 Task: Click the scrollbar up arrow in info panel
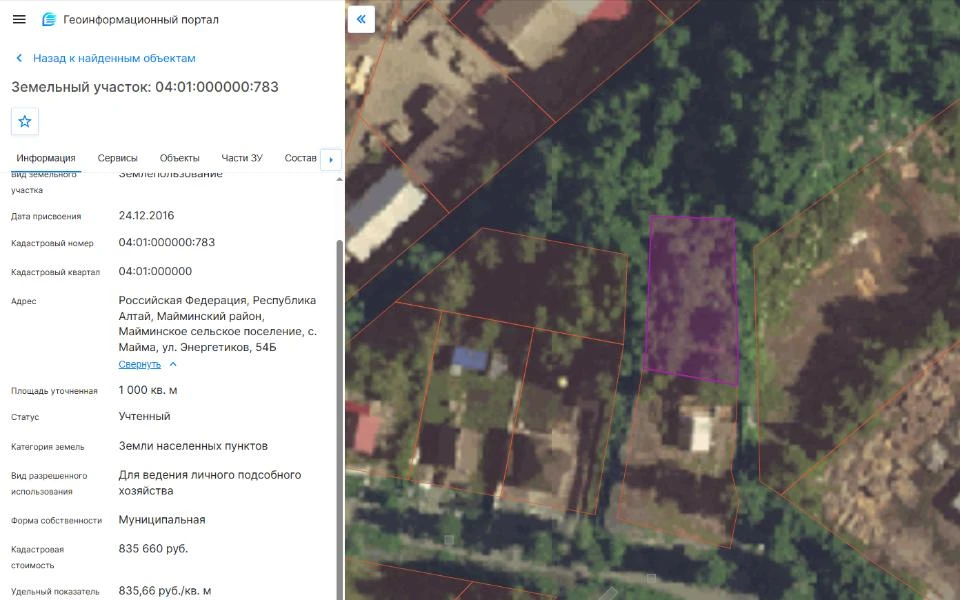(x=340, y=179)
